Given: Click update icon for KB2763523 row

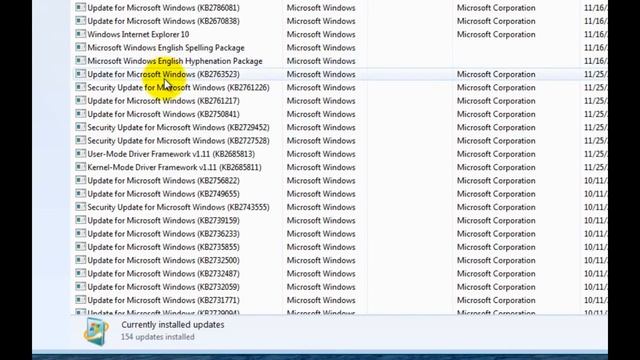Looking at the screenshot, I should [80, 74].
